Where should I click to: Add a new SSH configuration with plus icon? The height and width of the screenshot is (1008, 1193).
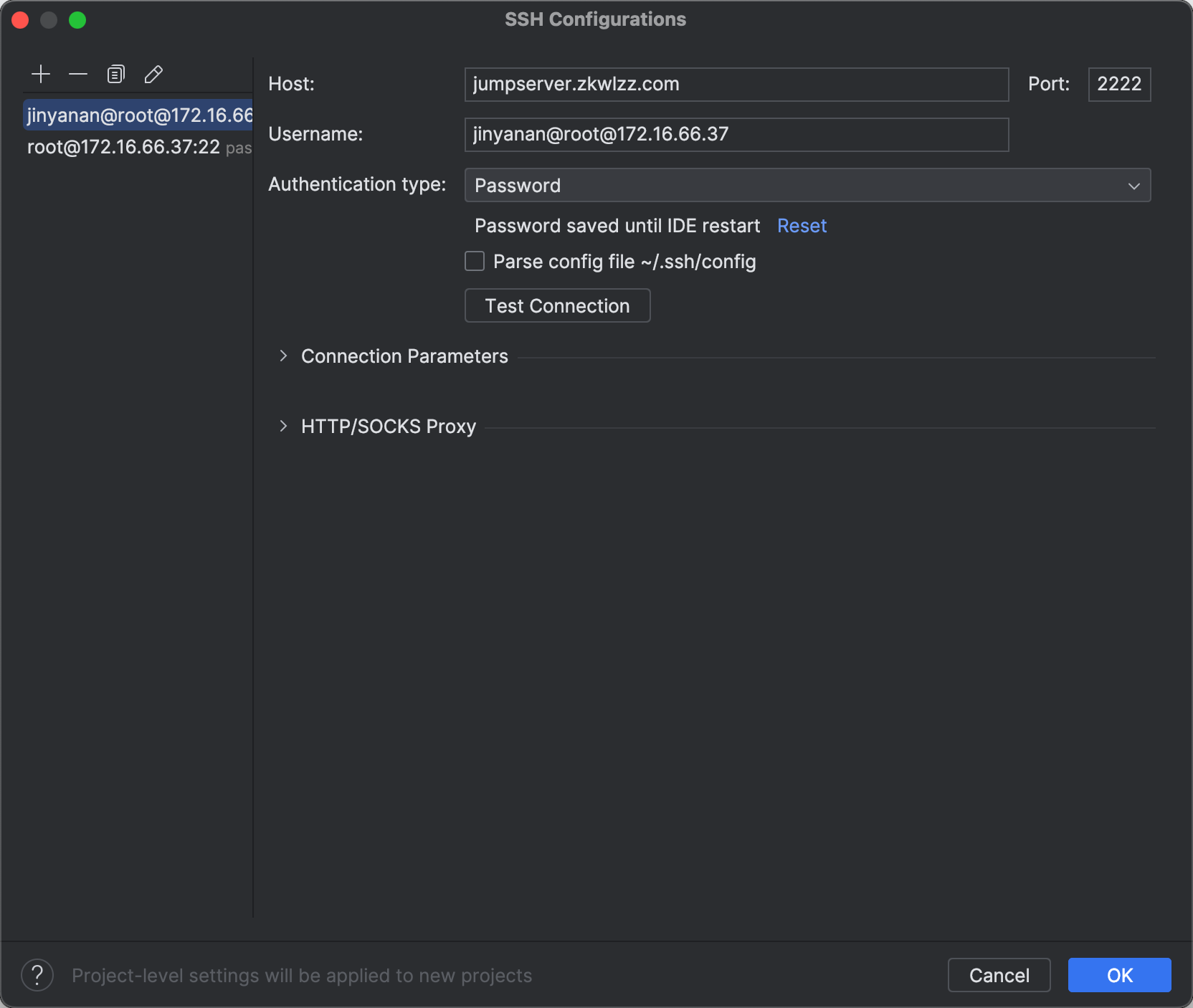coord(41,74)
